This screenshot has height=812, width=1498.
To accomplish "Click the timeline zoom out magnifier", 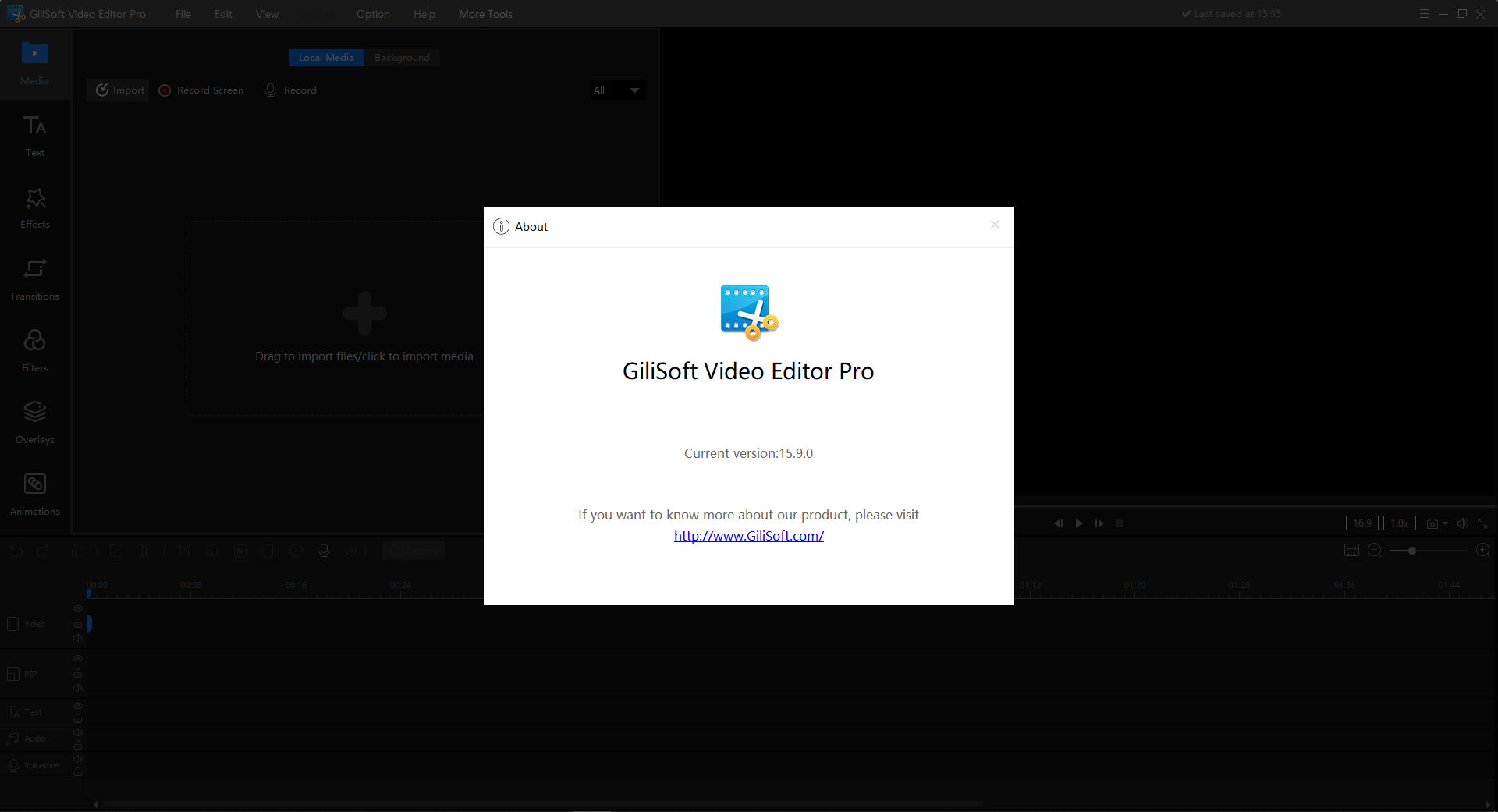I will [1375, 551].
